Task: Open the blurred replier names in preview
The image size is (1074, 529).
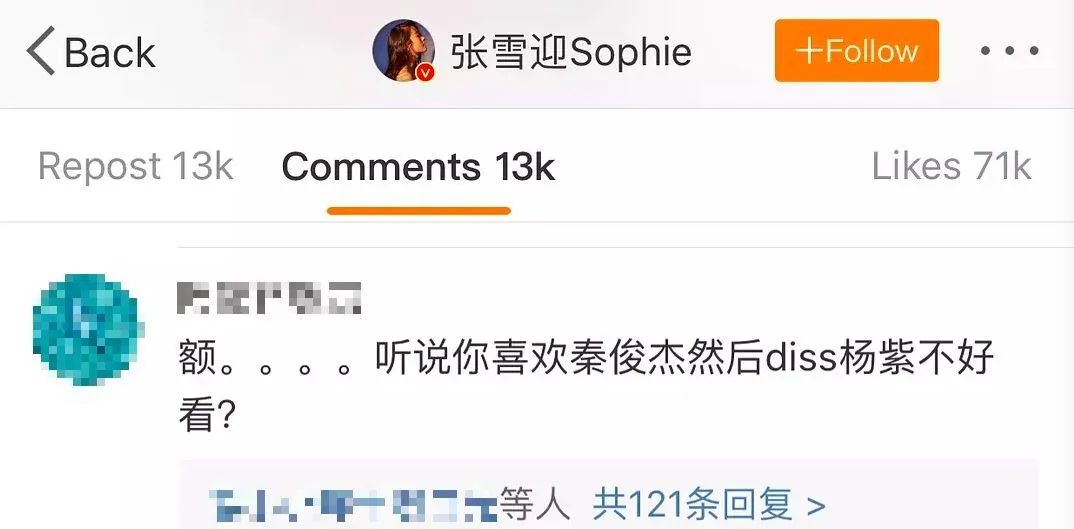Action: point(353,506)
